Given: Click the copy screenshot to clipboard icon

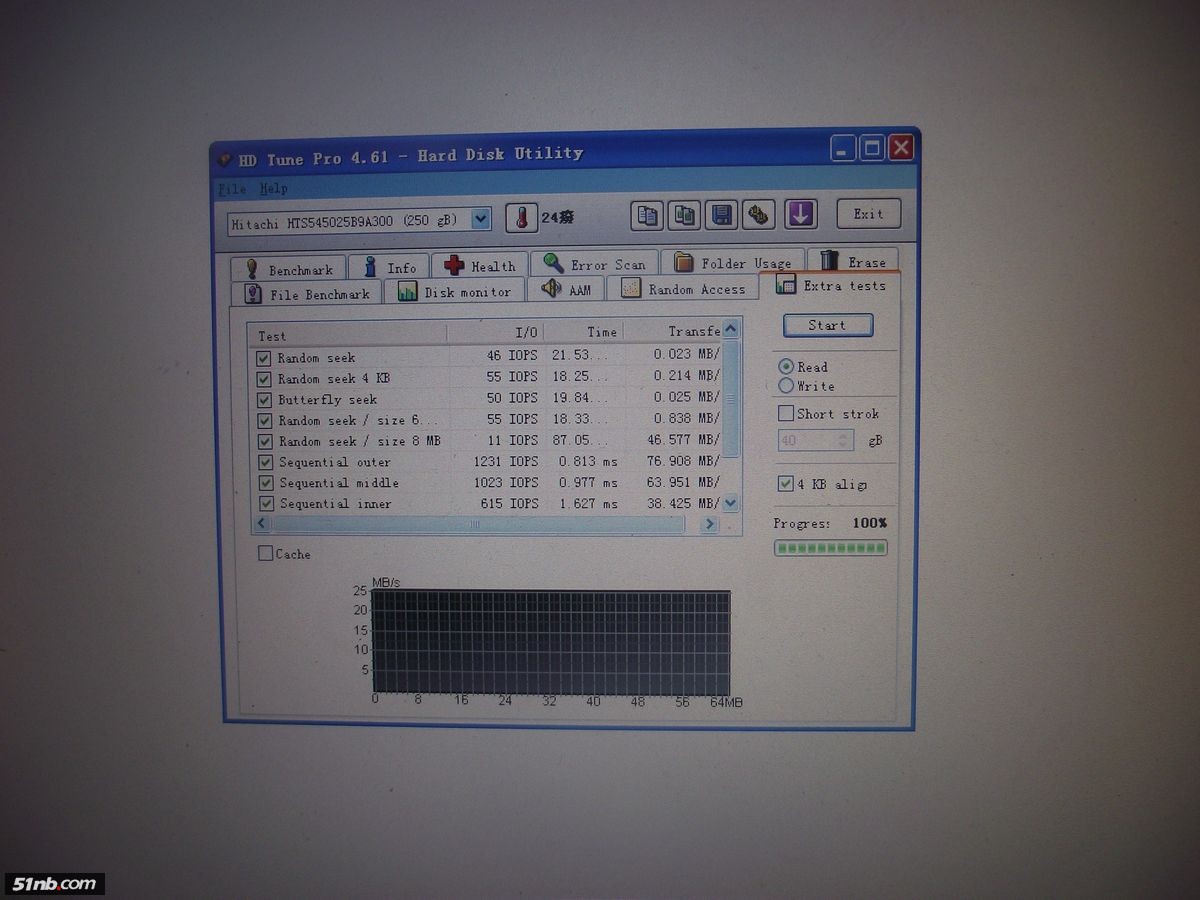Looking at the screenshot, I should point(684,215).
